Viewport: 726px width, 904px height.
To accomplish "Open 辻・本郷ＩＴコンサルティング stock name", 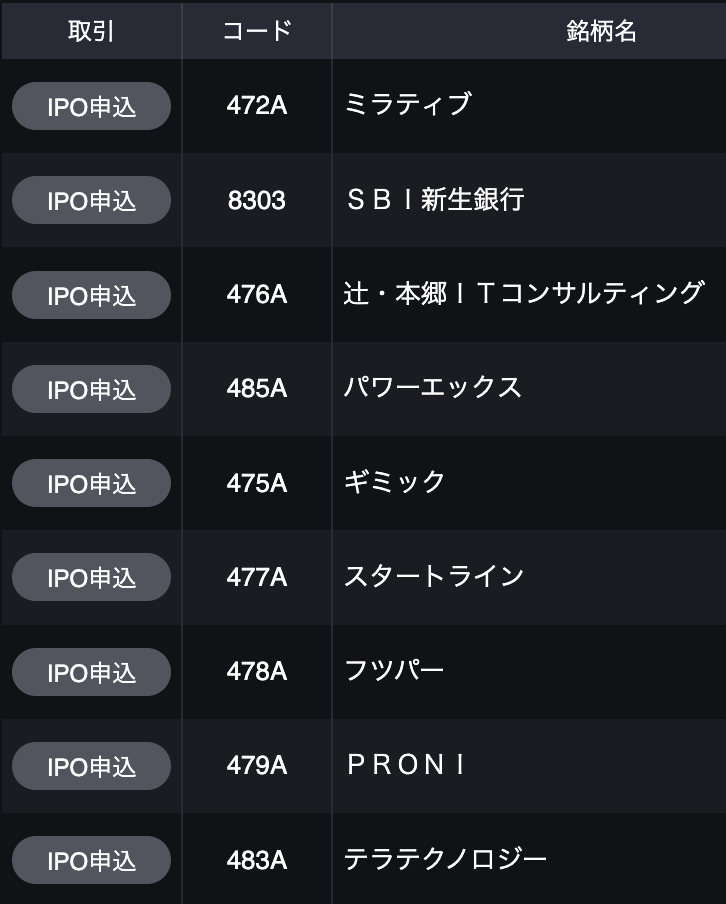I will (524, 294).
